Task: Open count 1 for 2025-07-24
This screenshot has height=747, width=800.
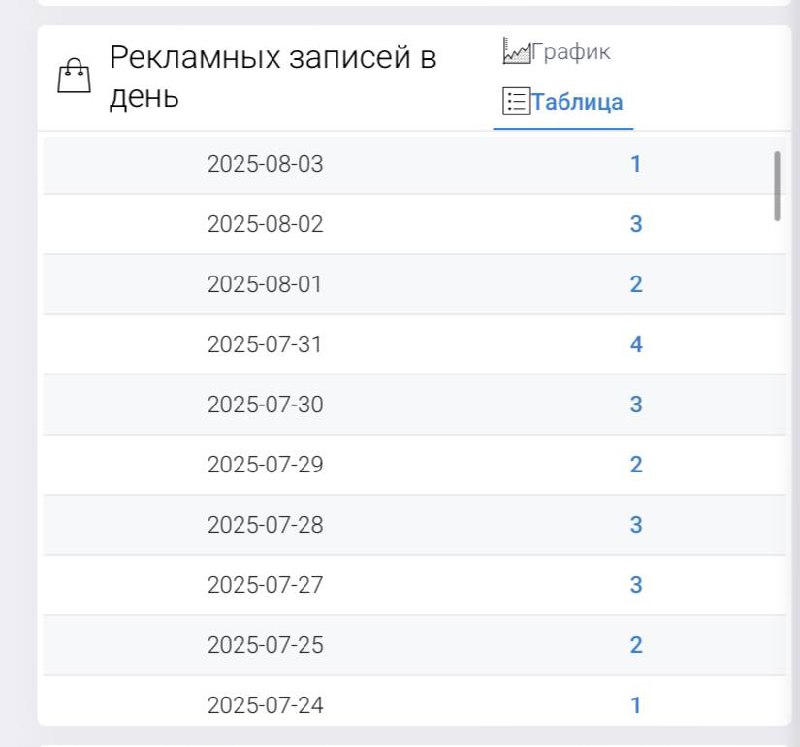Action: 635,705
